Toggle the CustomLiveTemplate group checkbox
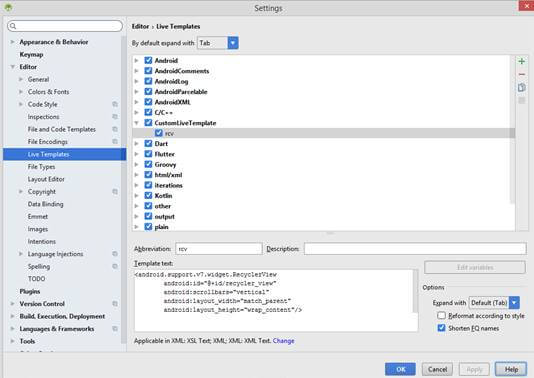 coord(148,123)
